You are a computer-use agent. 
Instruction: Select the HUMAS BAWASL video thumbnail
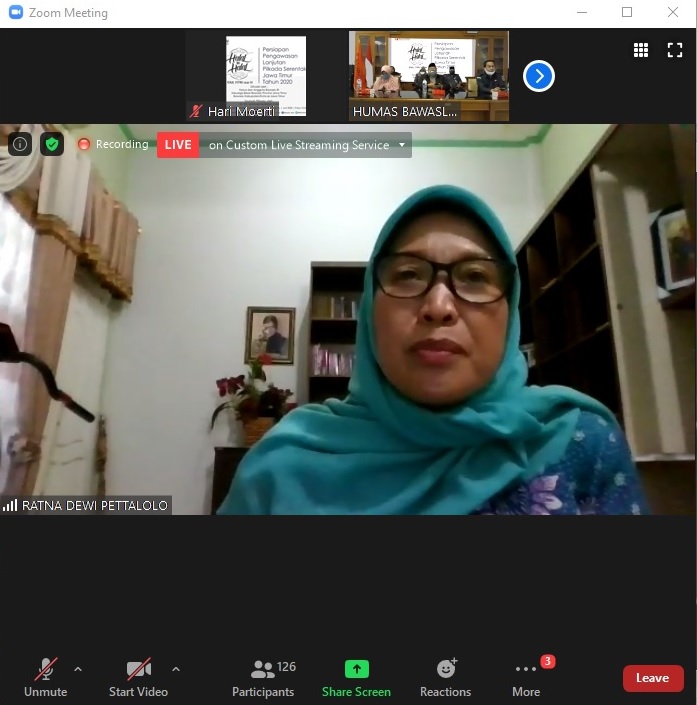[428, 76]
